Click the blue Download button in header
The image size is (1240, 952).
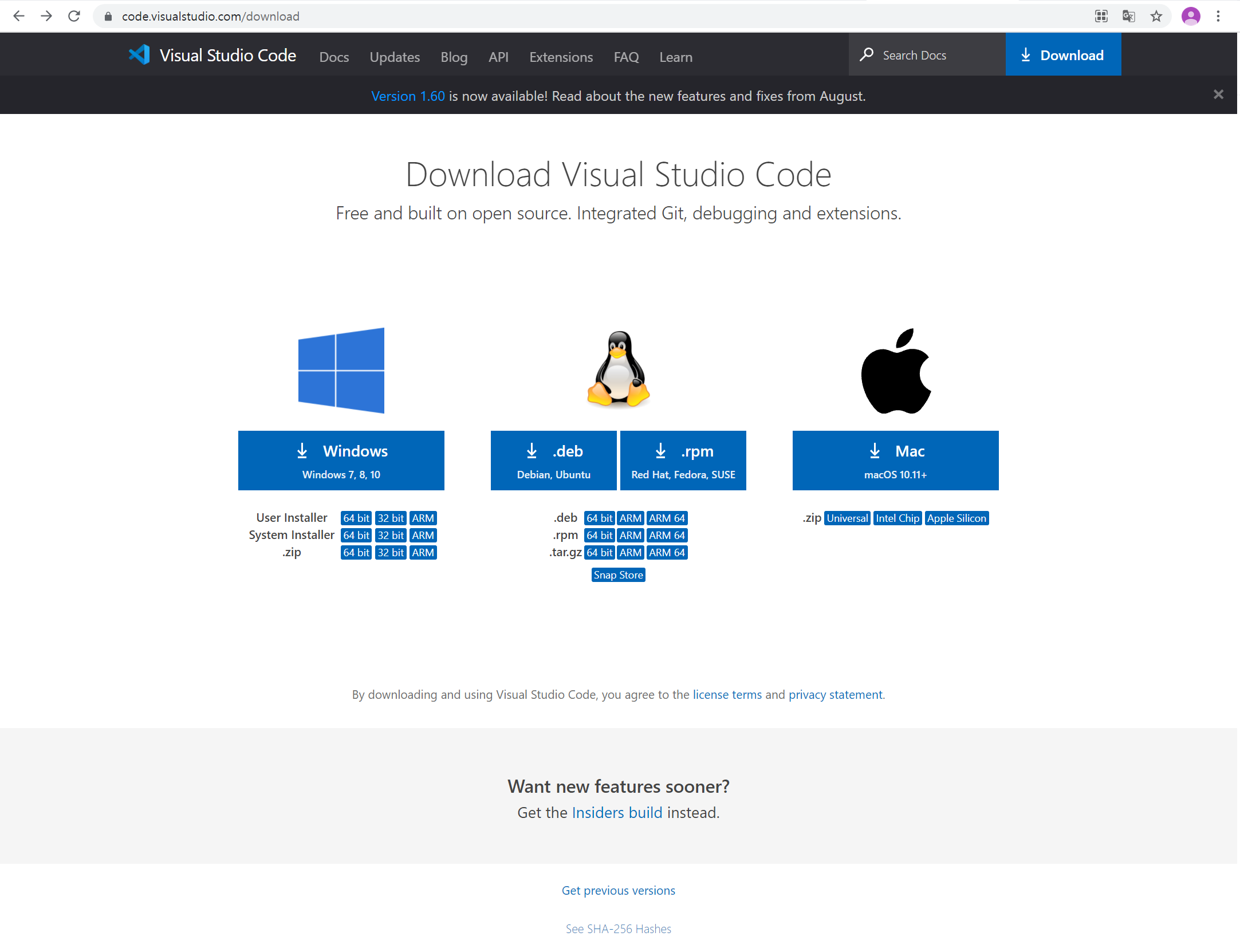[x=1063, y=54]
